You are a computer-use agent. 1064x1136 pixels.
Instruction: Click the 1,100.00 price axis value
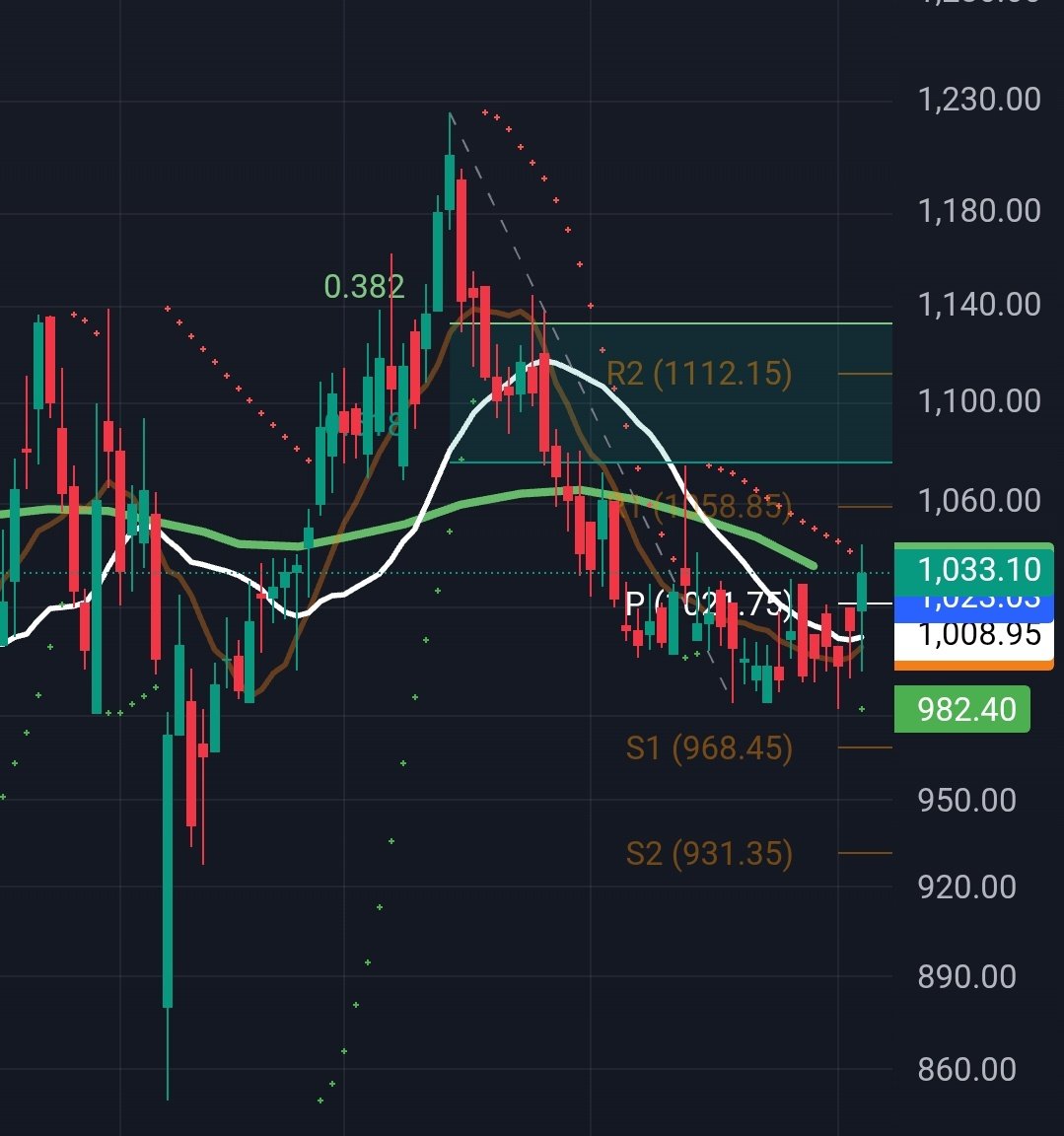[979, 400]
